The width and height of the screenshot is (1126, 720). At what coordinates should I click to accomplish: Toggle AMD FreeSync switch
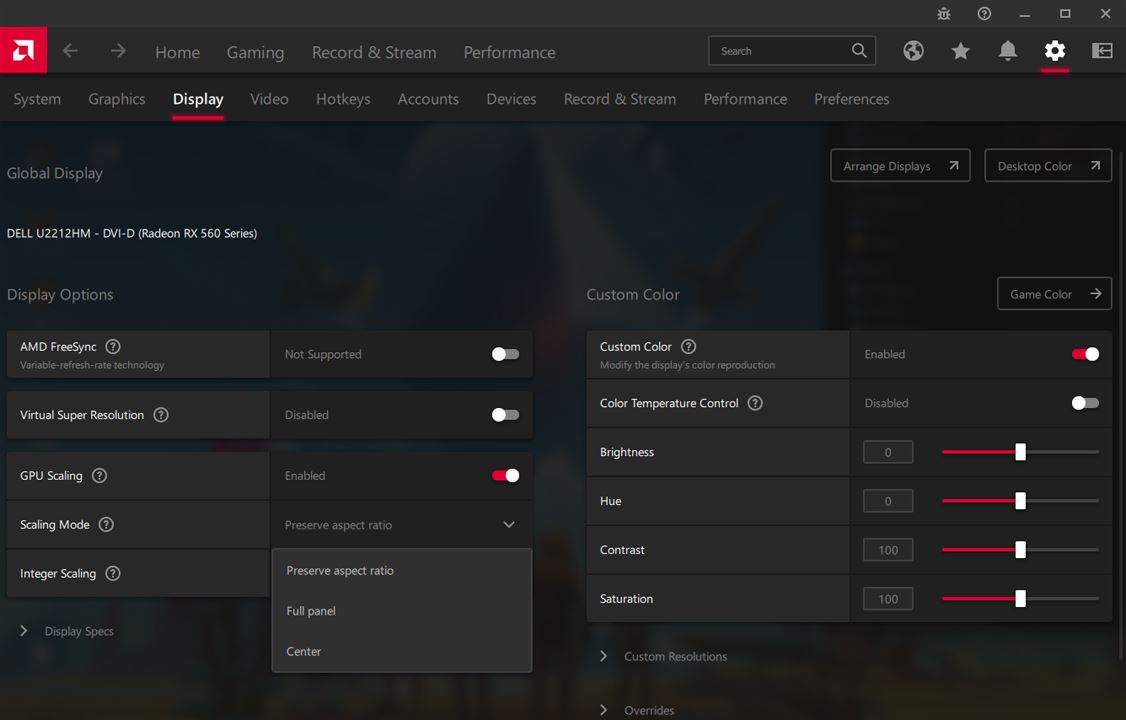pyautogui.click(x=506, y=354)
